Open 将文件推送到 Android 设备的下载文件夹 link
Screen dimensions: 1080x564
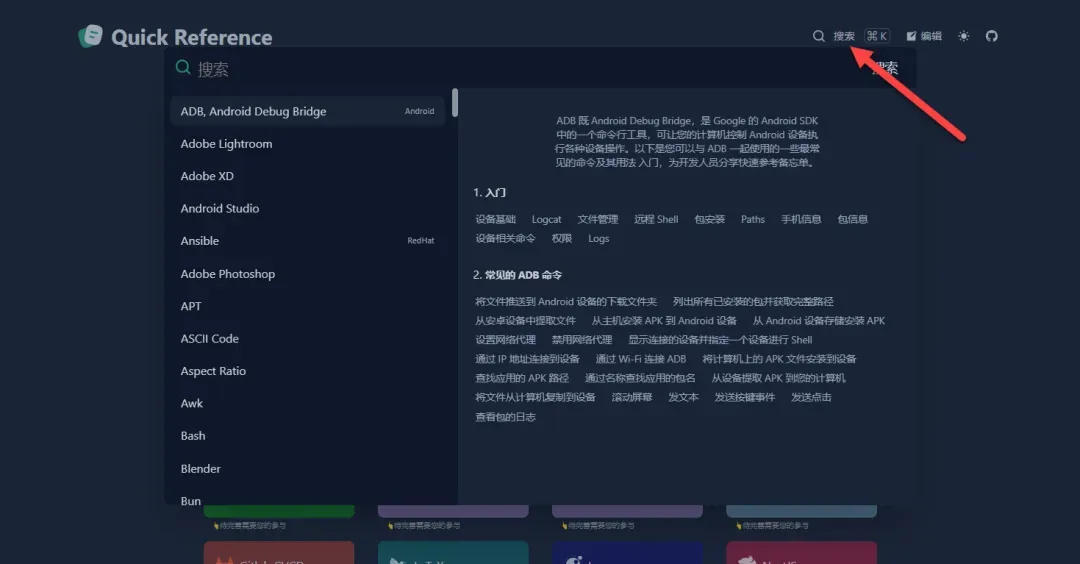click(565, 302)
